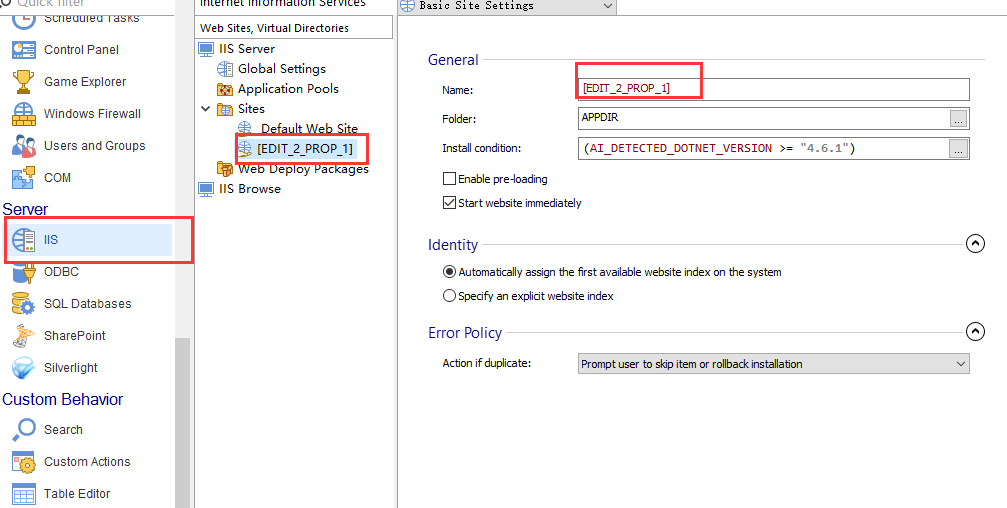Click the IIS server icon in the sidebar
1007x508 pixels.
point(24,240)
